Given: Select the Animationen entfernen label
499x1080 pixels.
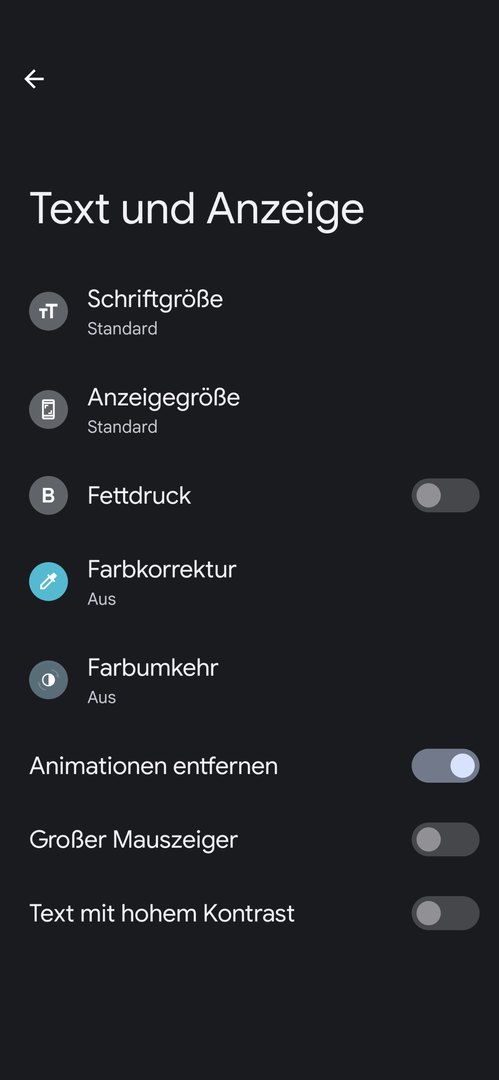Looking at the screenshot, I should [153, 766].
